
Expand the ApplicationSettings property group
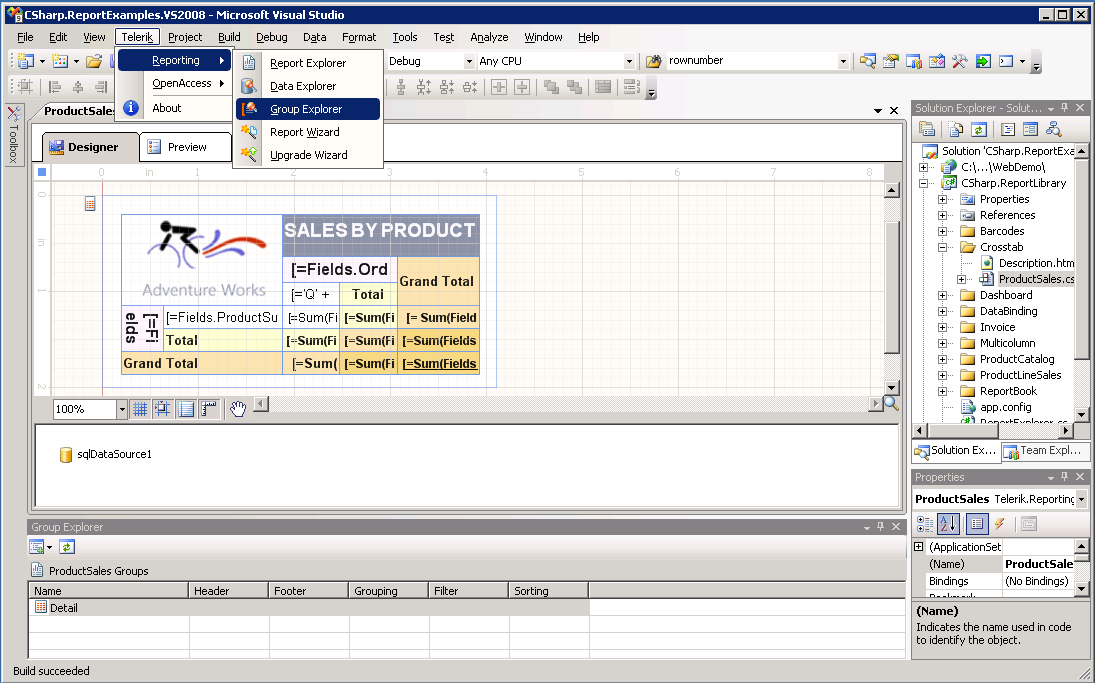pos(919,547)
